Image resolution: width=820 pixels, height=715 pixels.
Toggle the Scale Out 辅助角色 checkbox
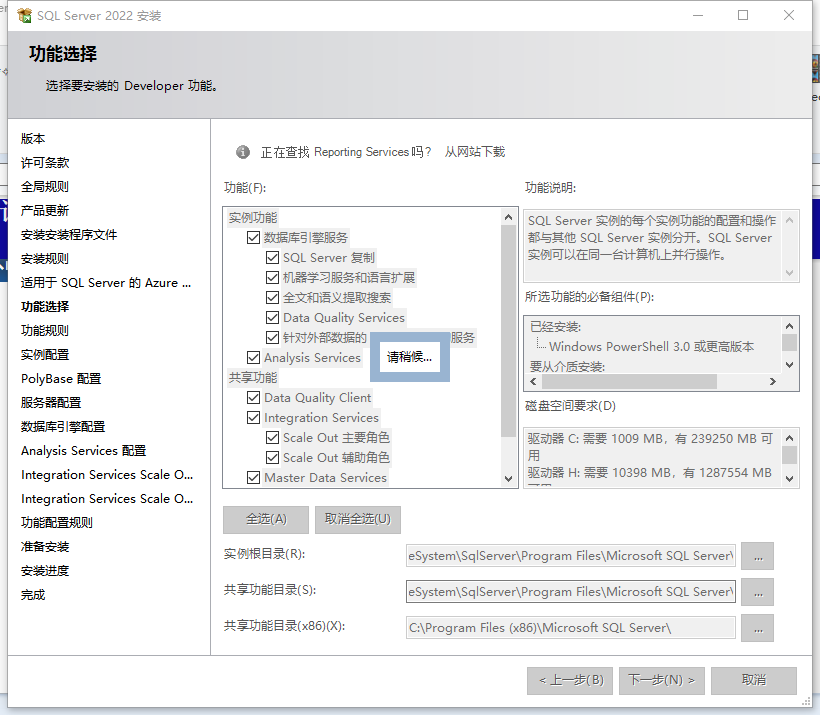coord(272,458)
